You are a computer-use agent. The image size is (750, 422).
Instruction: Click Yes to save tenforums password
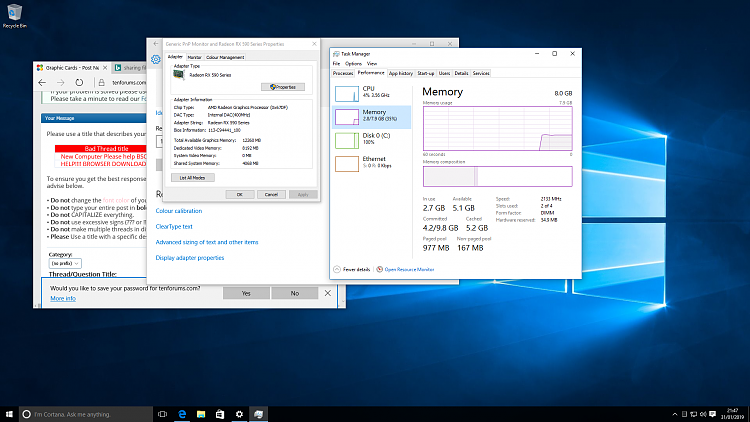tap(246, 293)
